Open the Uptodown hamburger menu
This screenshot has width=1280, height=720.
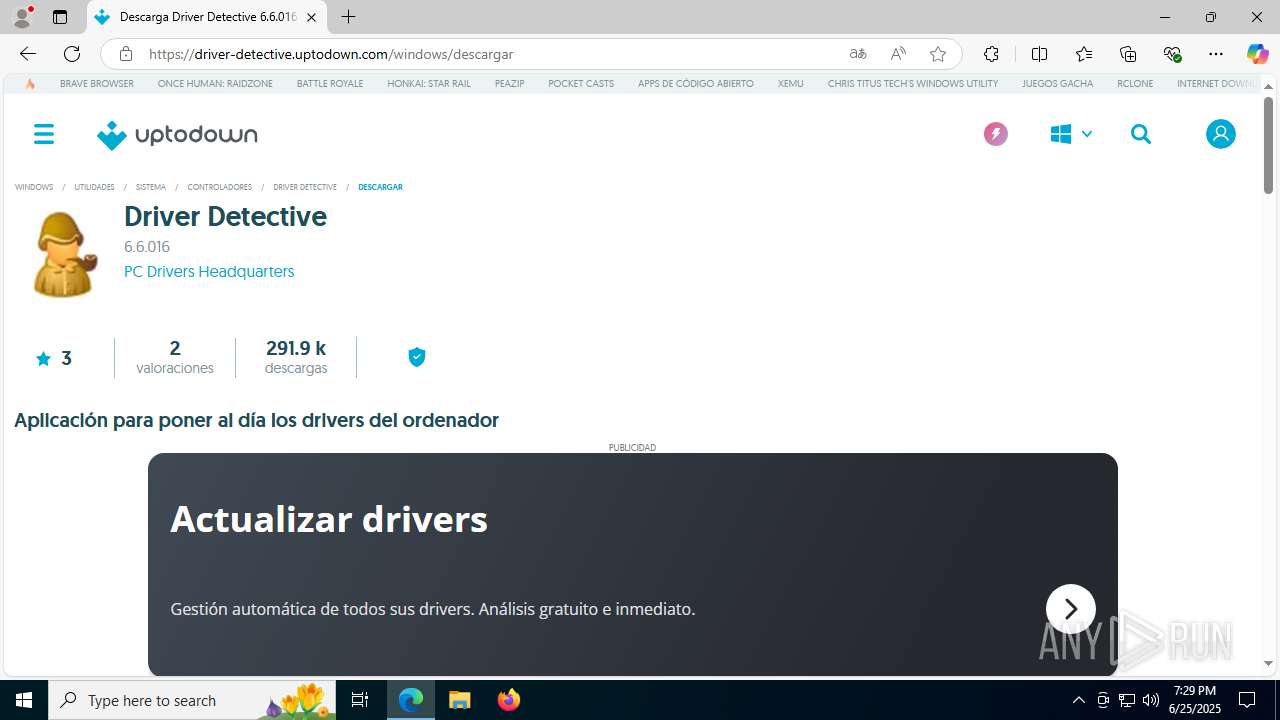point(44,134)
